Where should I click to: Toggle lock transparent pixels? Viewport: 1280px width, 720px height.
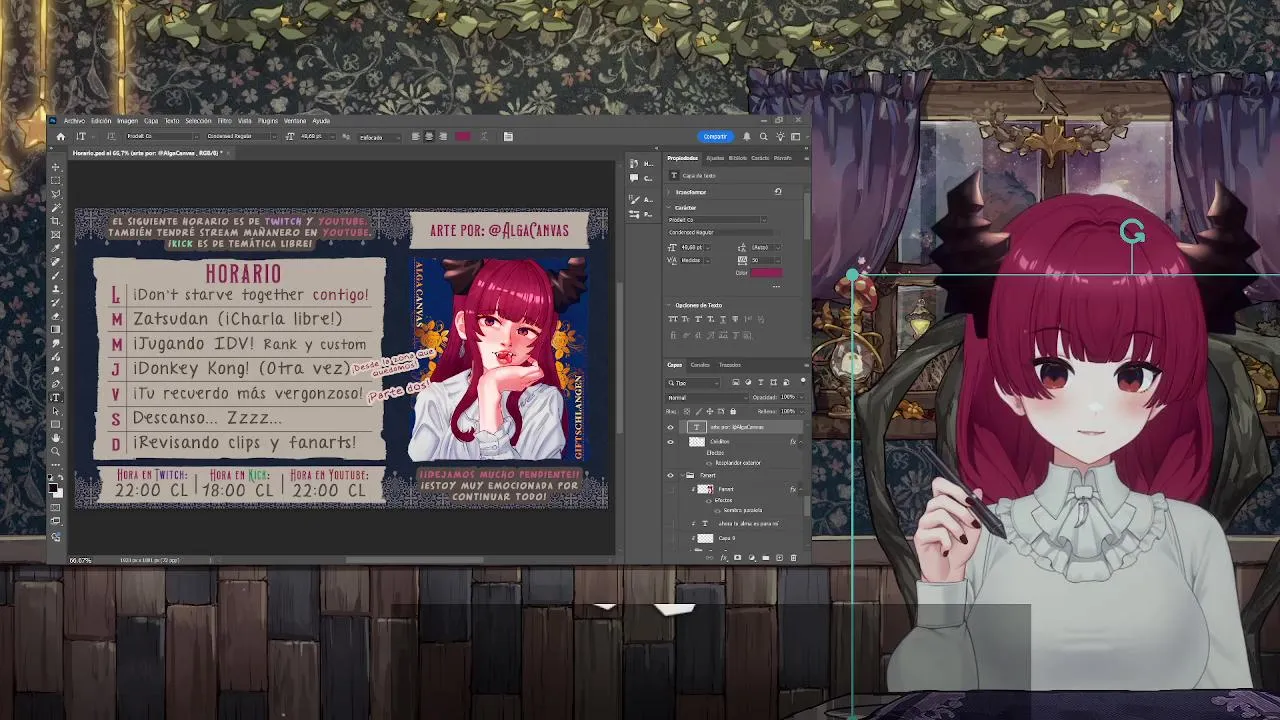pyautogui.click(x=687, y=411)
